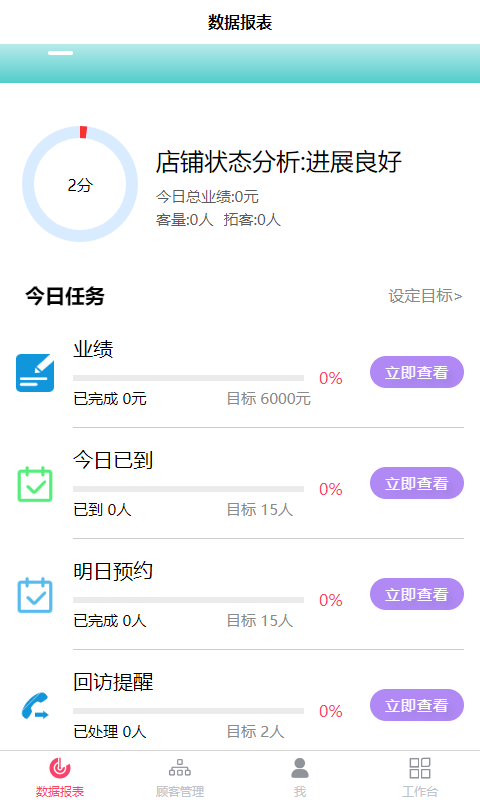Screen dimensions: 480x800
Task: Click 立即查看 button for 明日预约
Action: (417, 594)
